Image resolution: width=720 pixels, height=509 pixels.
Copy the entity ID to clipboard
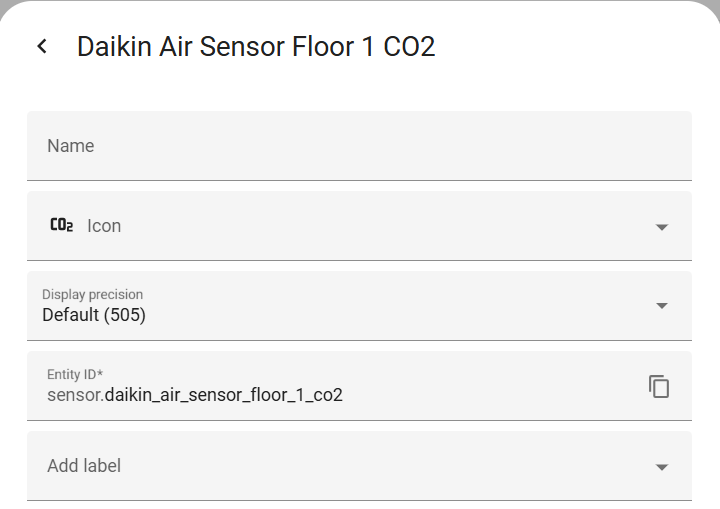[x=659, y=386]
